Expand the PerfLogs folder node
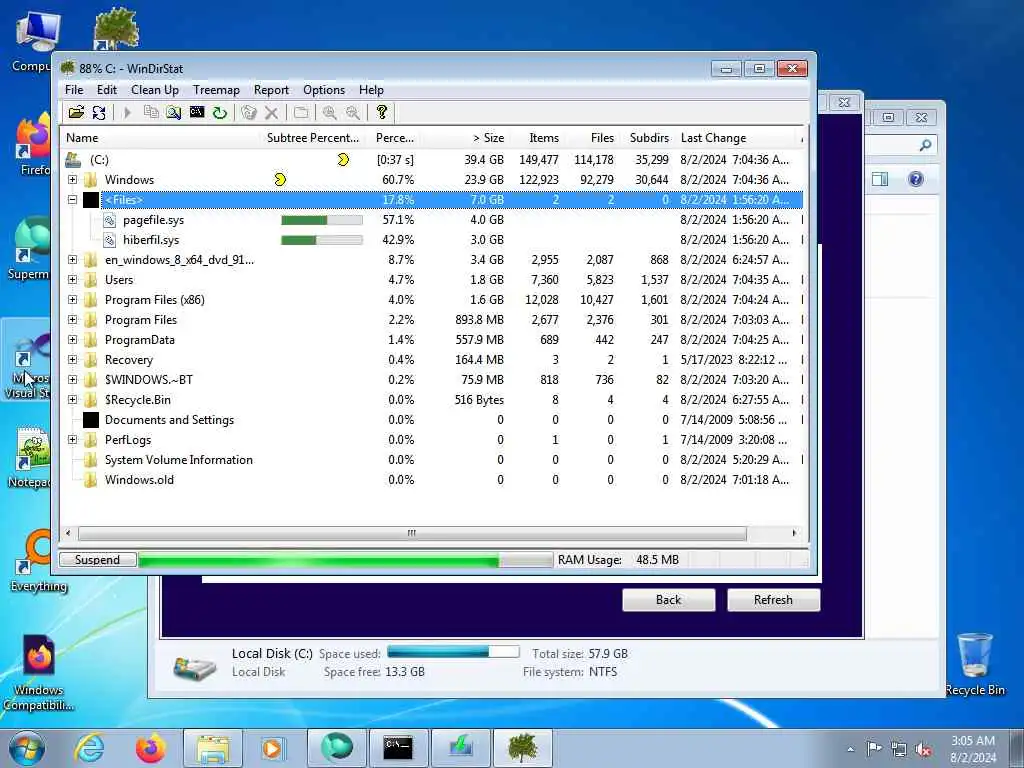Screen dimensions: 1024x768 click(x=72, y=440)
